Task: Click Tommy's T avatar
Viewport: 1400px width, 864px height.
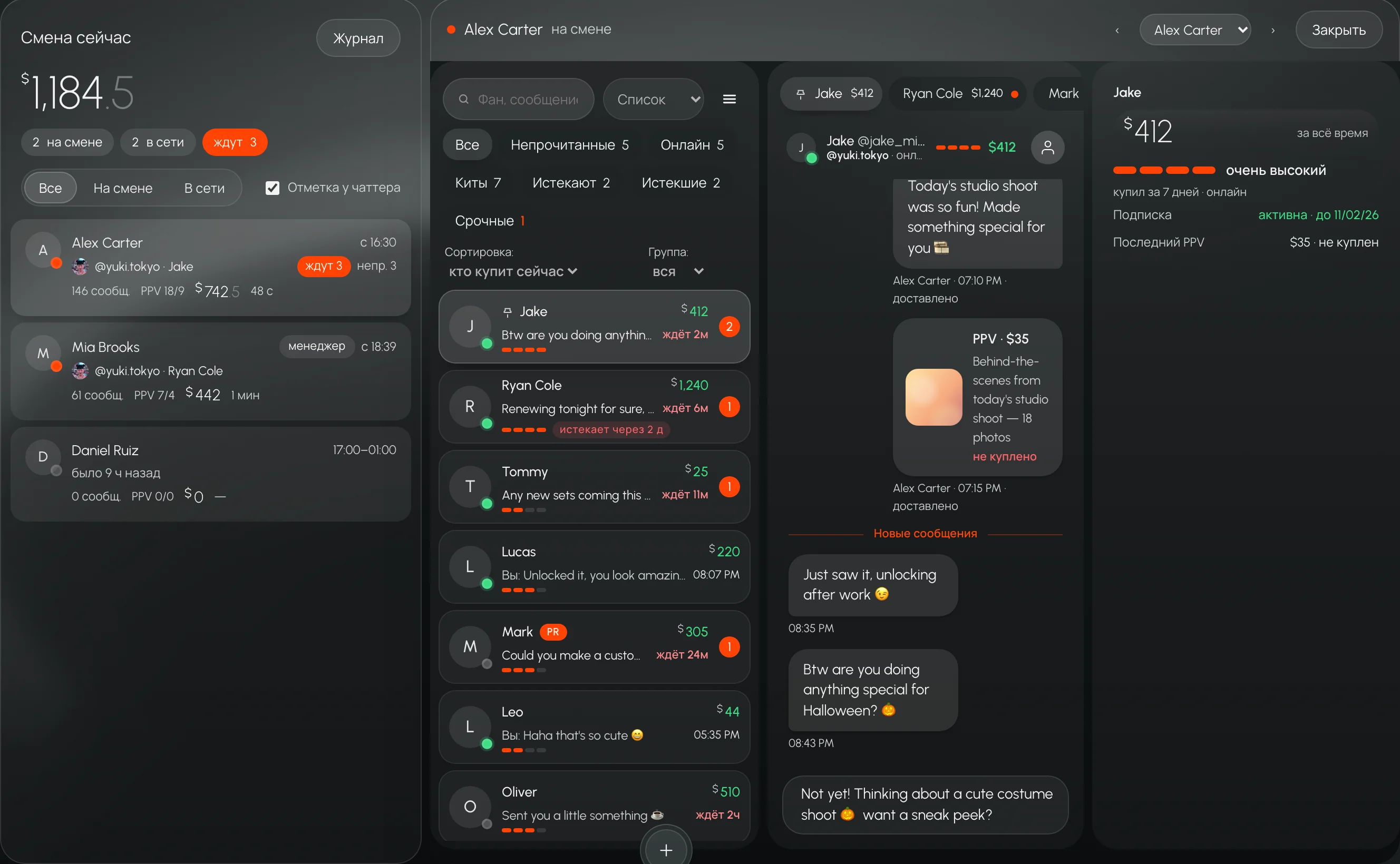Action: click(x=470, y=486)
